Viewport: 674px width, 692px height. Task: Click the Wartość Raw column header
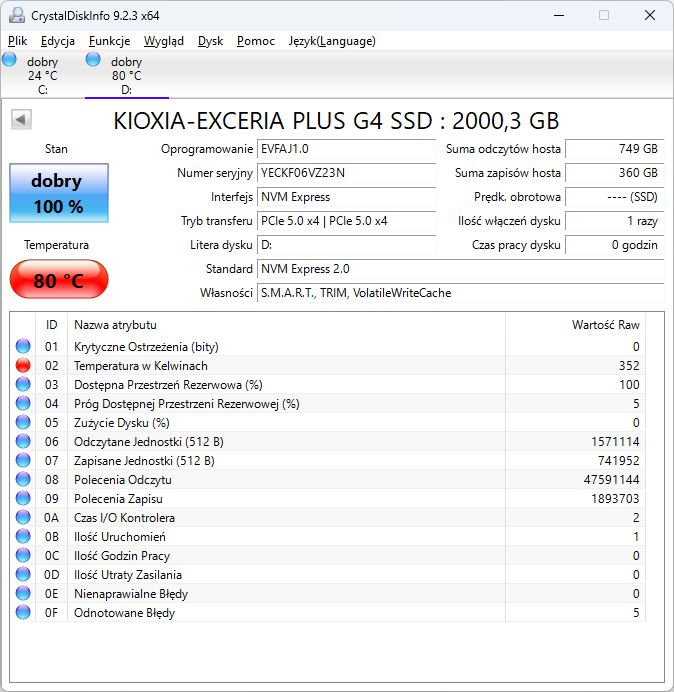pos(576,325)
